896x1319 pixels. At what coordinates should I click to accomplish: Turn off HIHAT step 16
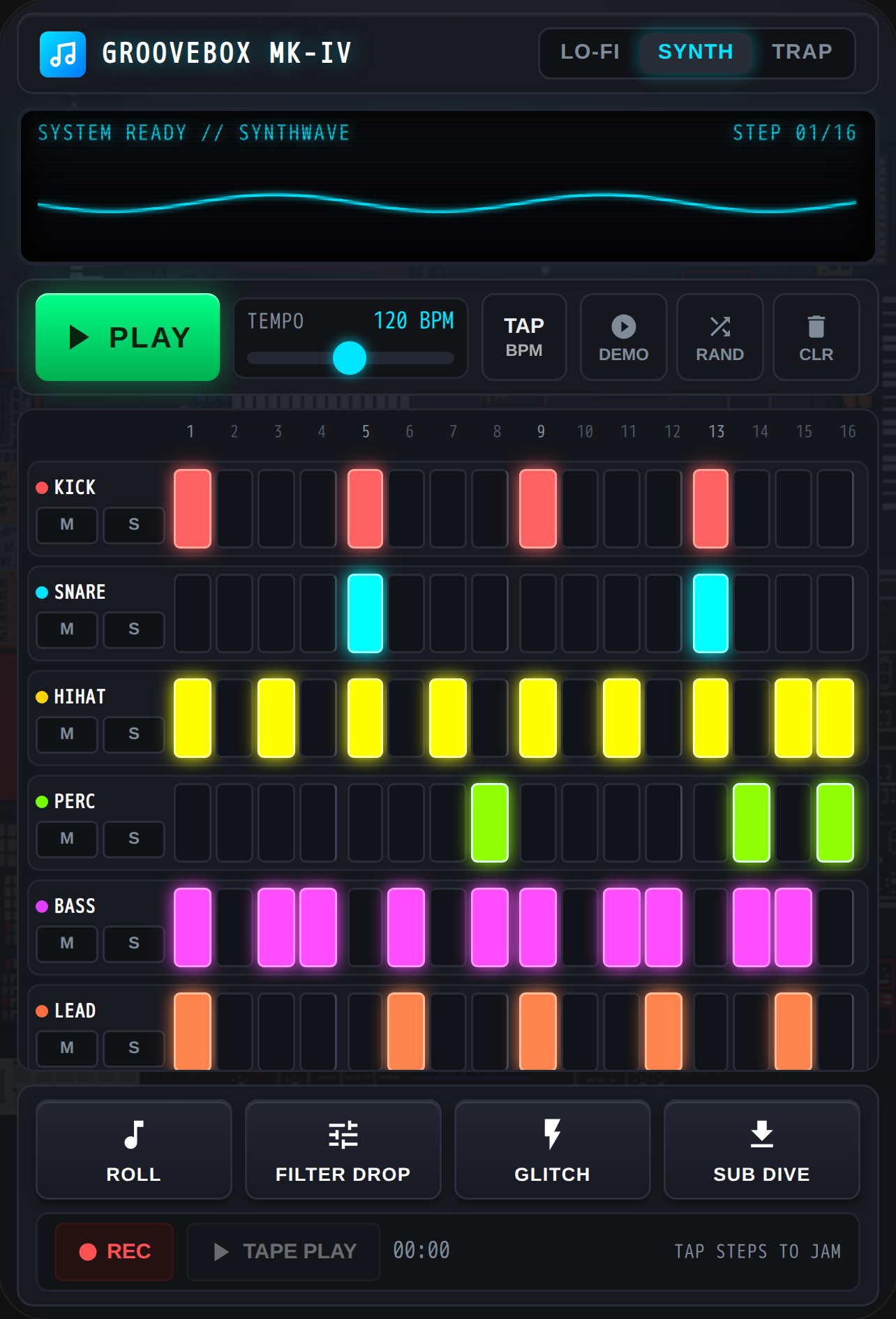click(x=835, y=718)
